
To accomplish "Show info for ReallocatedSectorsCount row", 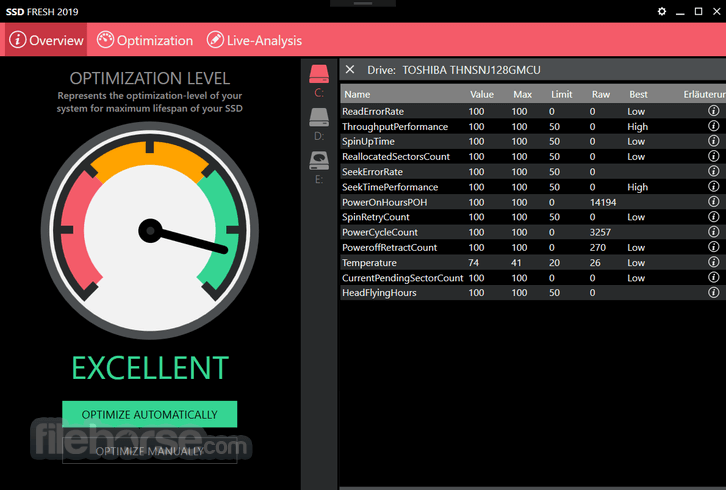I will [x=713, y=156].
